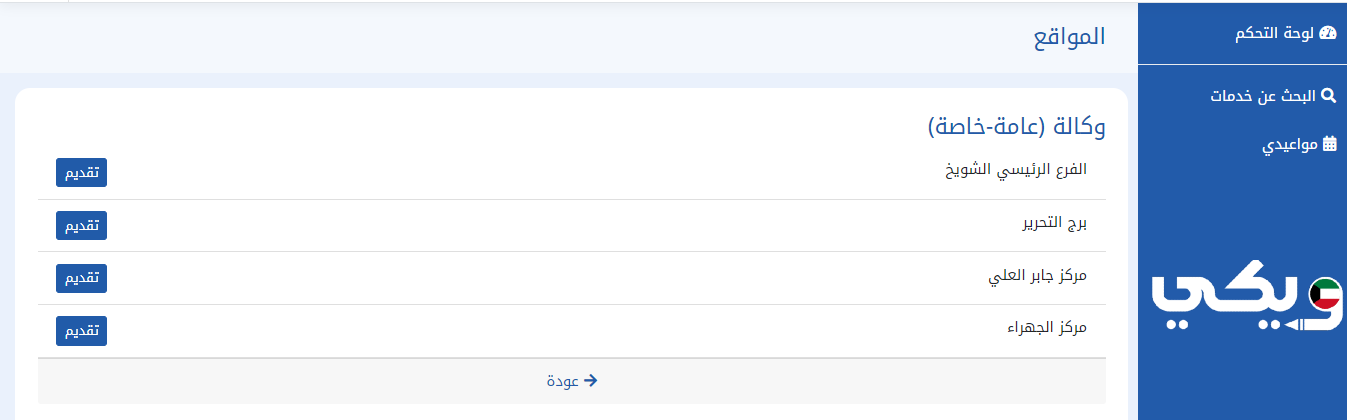
Task: Click the وكالة (عامة-خاصة) section heading
Action: click(1016, 127)
